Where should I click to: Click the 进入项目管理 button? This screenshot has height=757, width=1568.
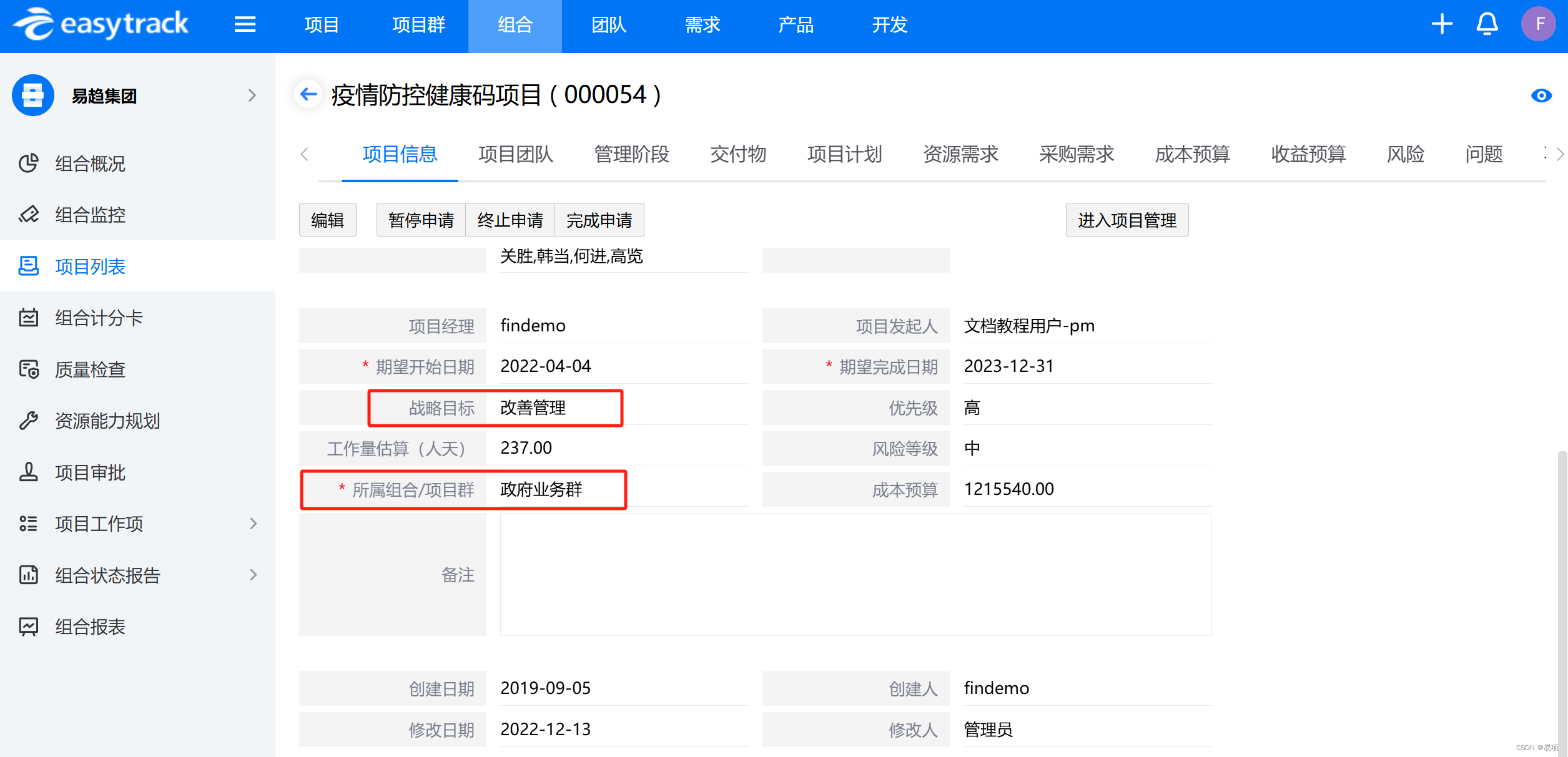[1127, 220]
